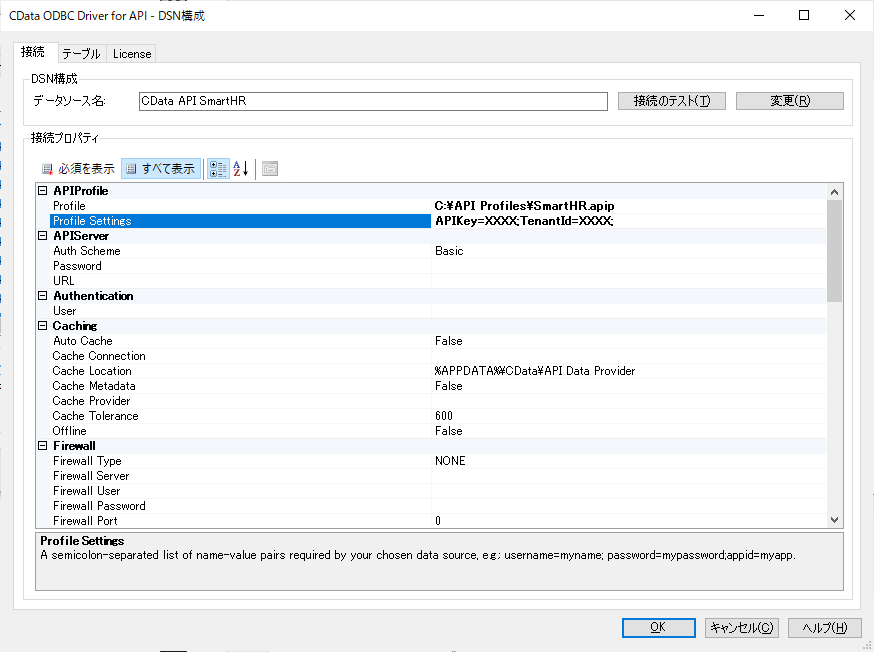Open the License tab
This screenshot has width=874, height=652.
point(132,54)
